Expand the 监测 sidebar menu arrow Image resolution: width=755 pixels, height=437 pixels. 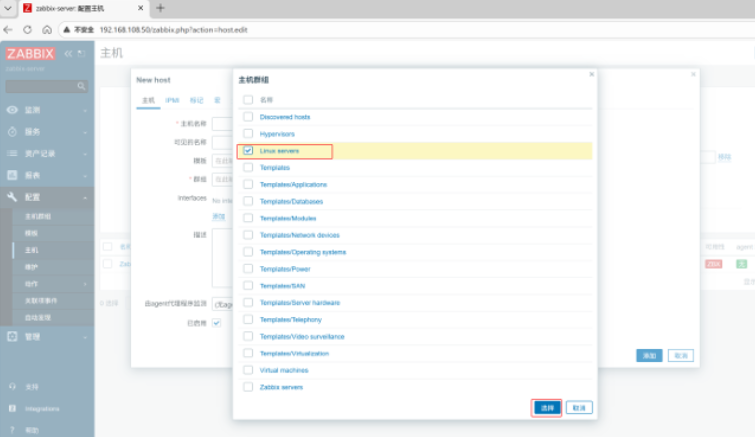point(85,111)
